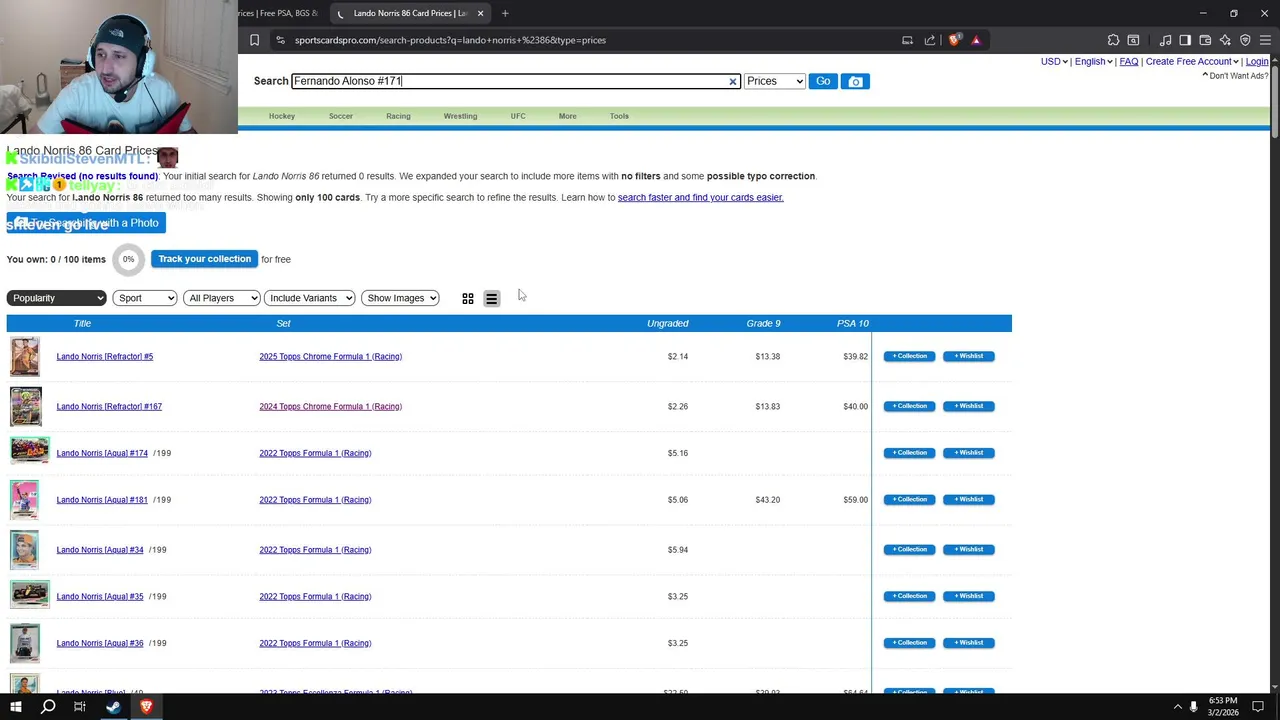The height and width of the screenshot is (720, 1280).
Task: Open the browser hamburger menu
Action: tap(1265, 40)
